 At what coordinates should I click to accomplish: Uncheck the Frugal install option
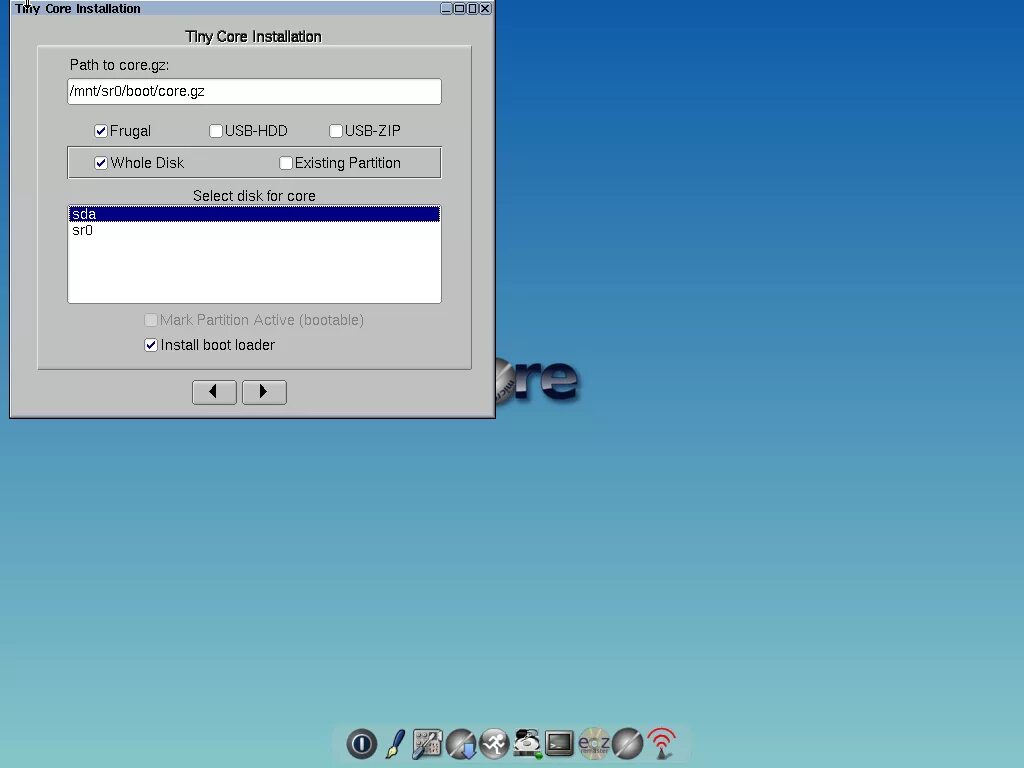(101, 131)
